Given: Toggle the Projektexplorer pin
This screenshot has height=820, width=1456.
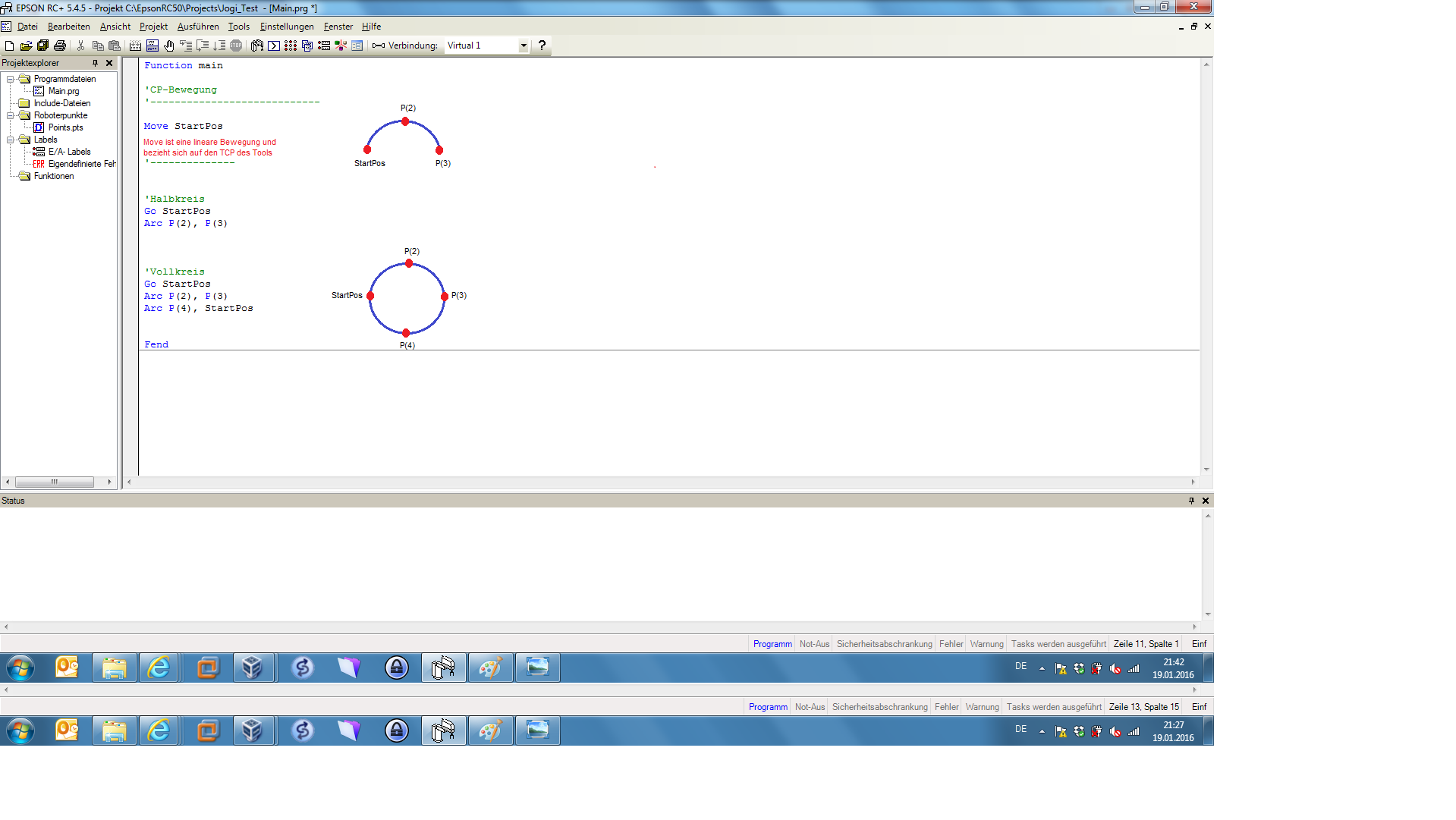Looking at the screenshot, I should click(x=95, y=63).
